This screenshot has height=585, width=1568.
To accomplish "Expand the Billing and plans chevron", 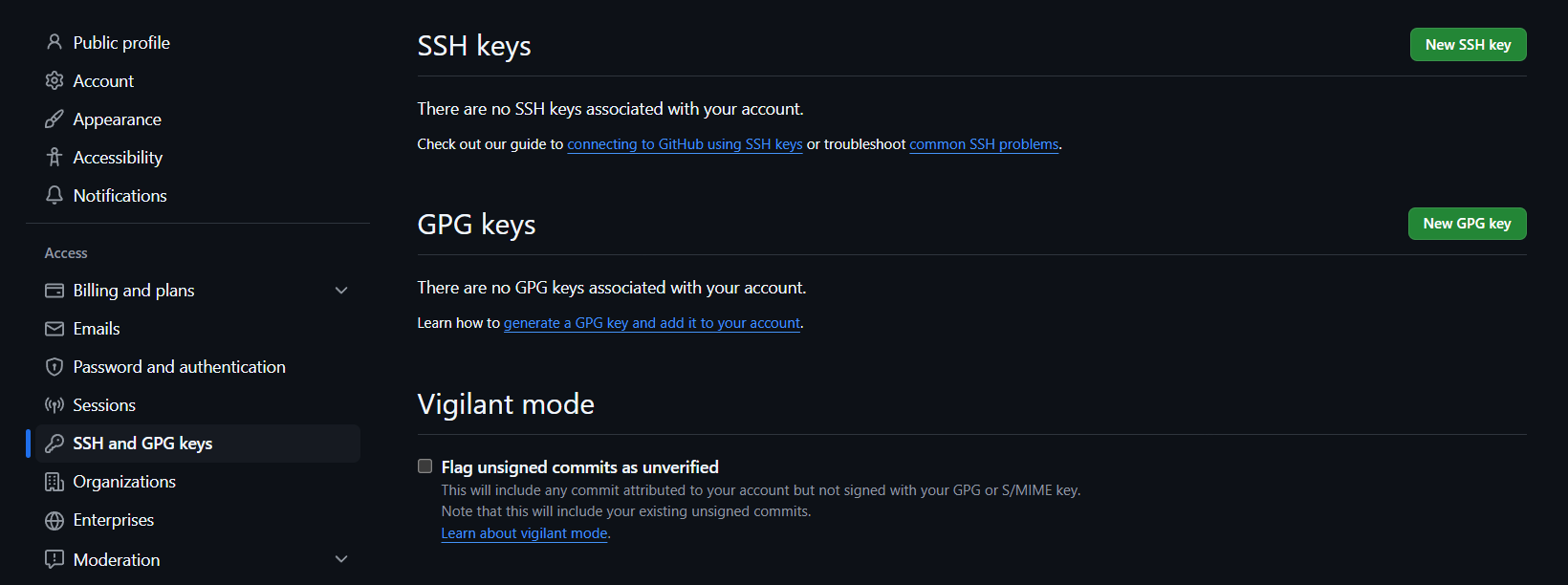I will 341,290.
